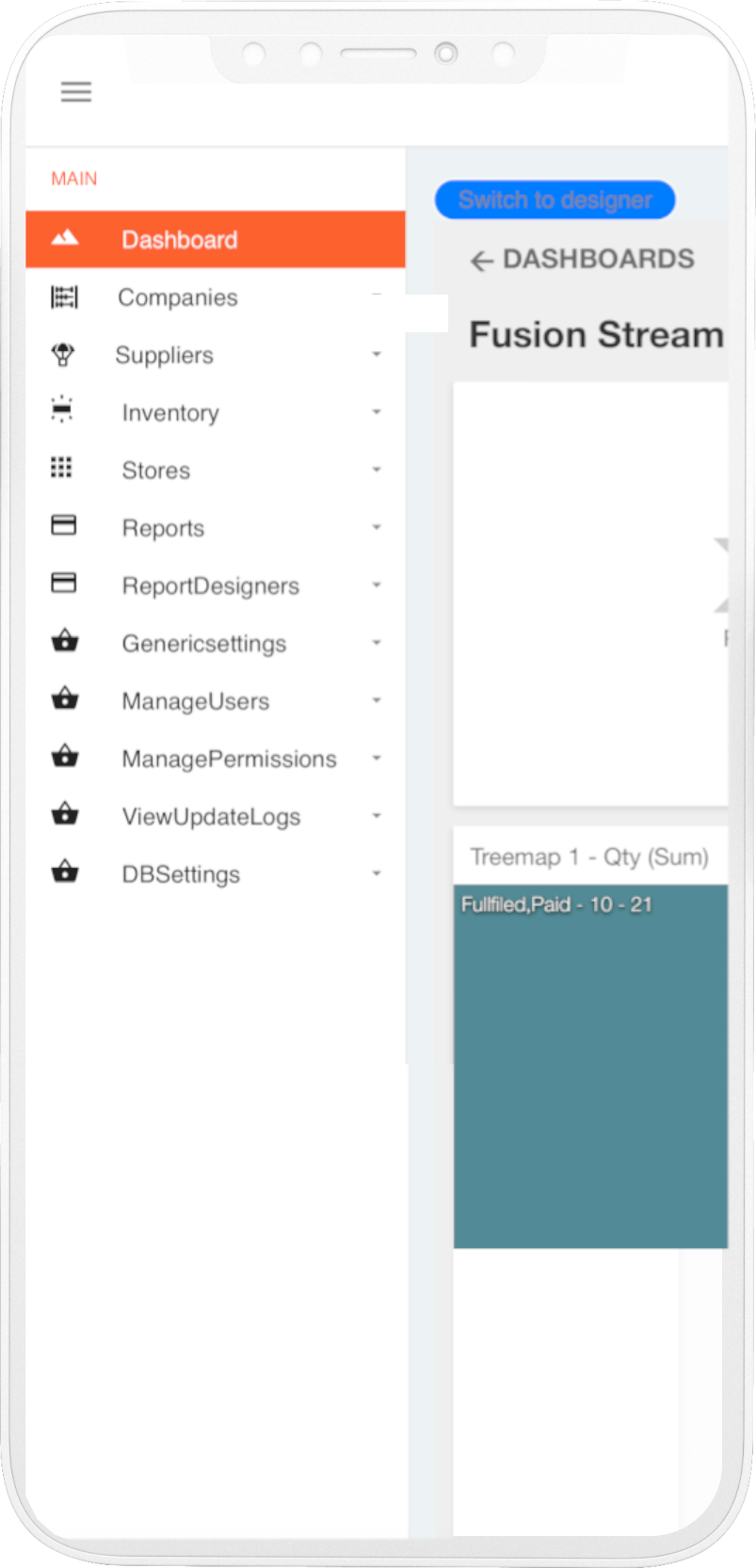Click the DBSettings basket icon
Screen dimensions: 756x1568
coord(64,872)
